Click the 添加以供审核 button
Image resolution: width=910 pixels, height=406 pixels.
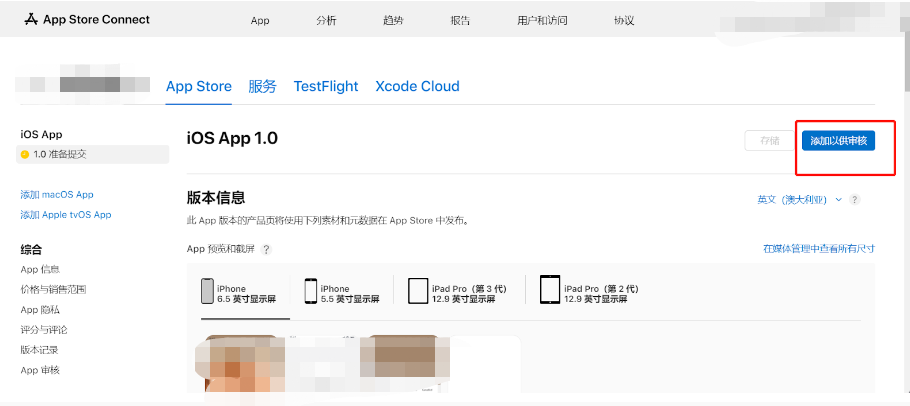pyautogui.click(x=838, y=141)
